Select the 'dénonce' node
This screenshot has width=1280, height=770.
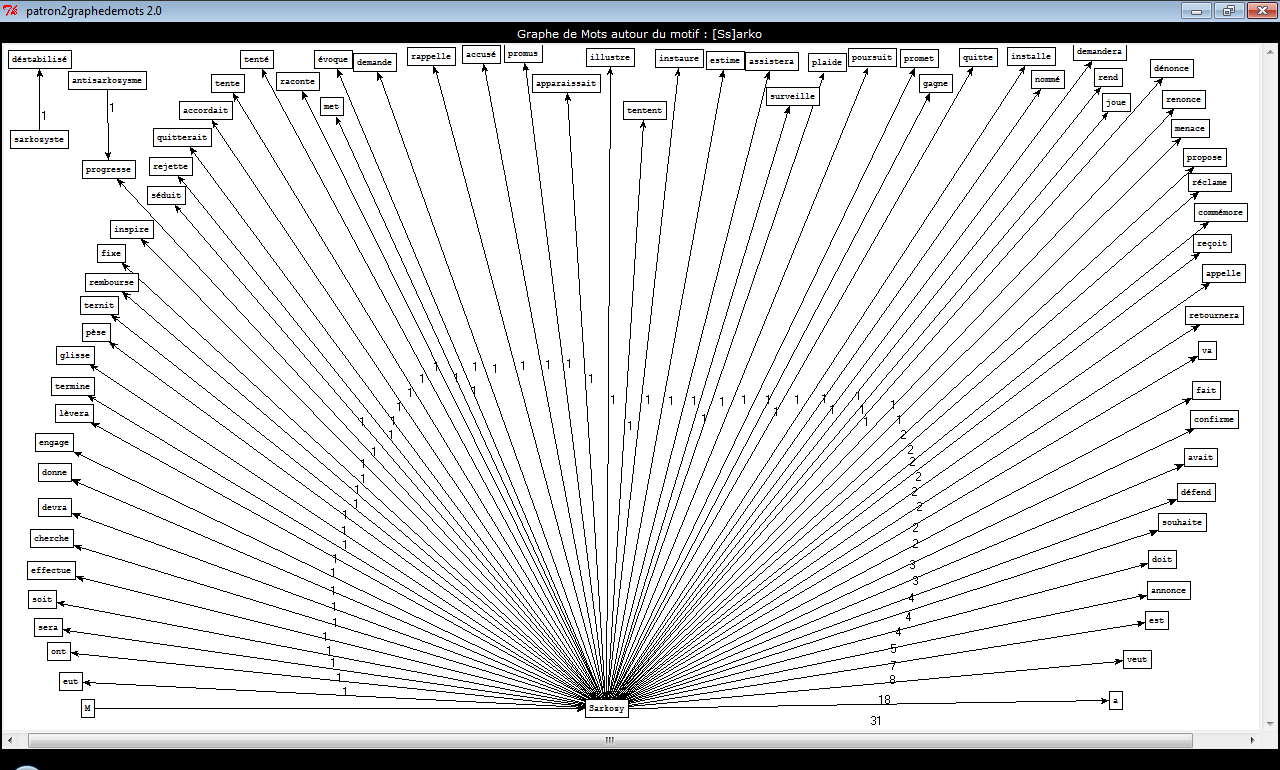click(1172, 68)
